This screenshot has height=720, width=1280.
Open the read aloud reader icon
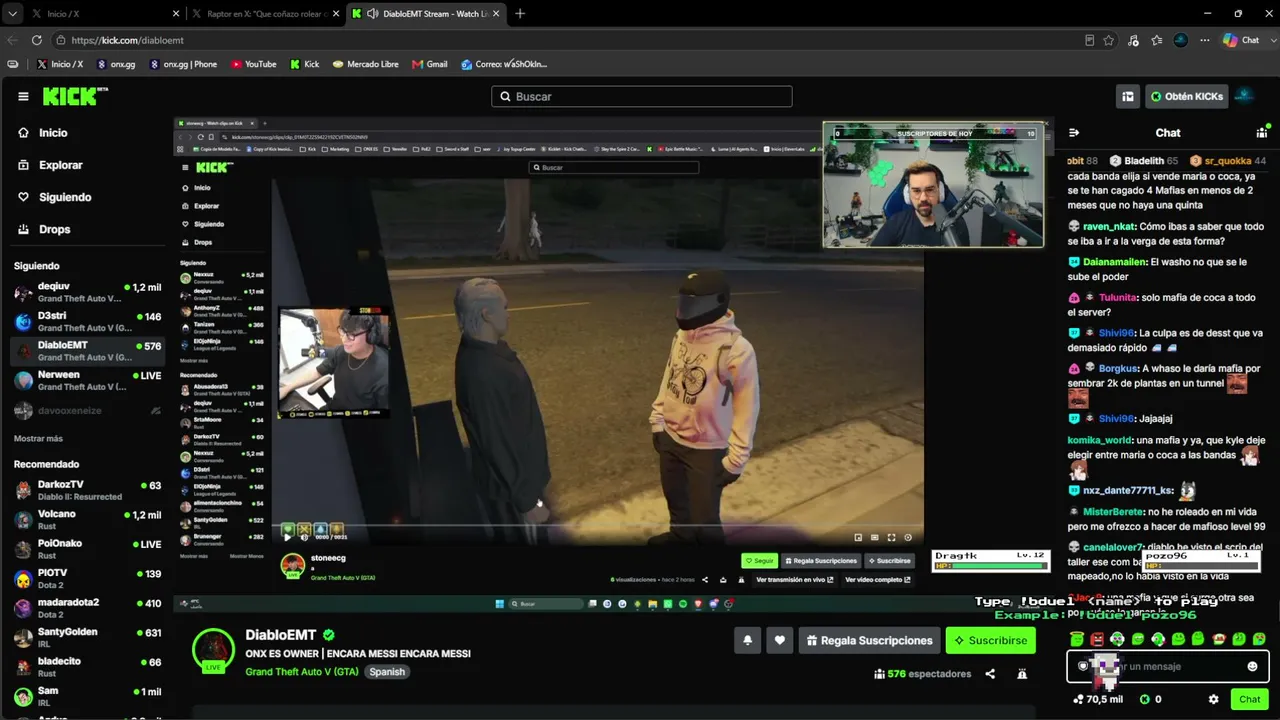[x=1089, y=40]
